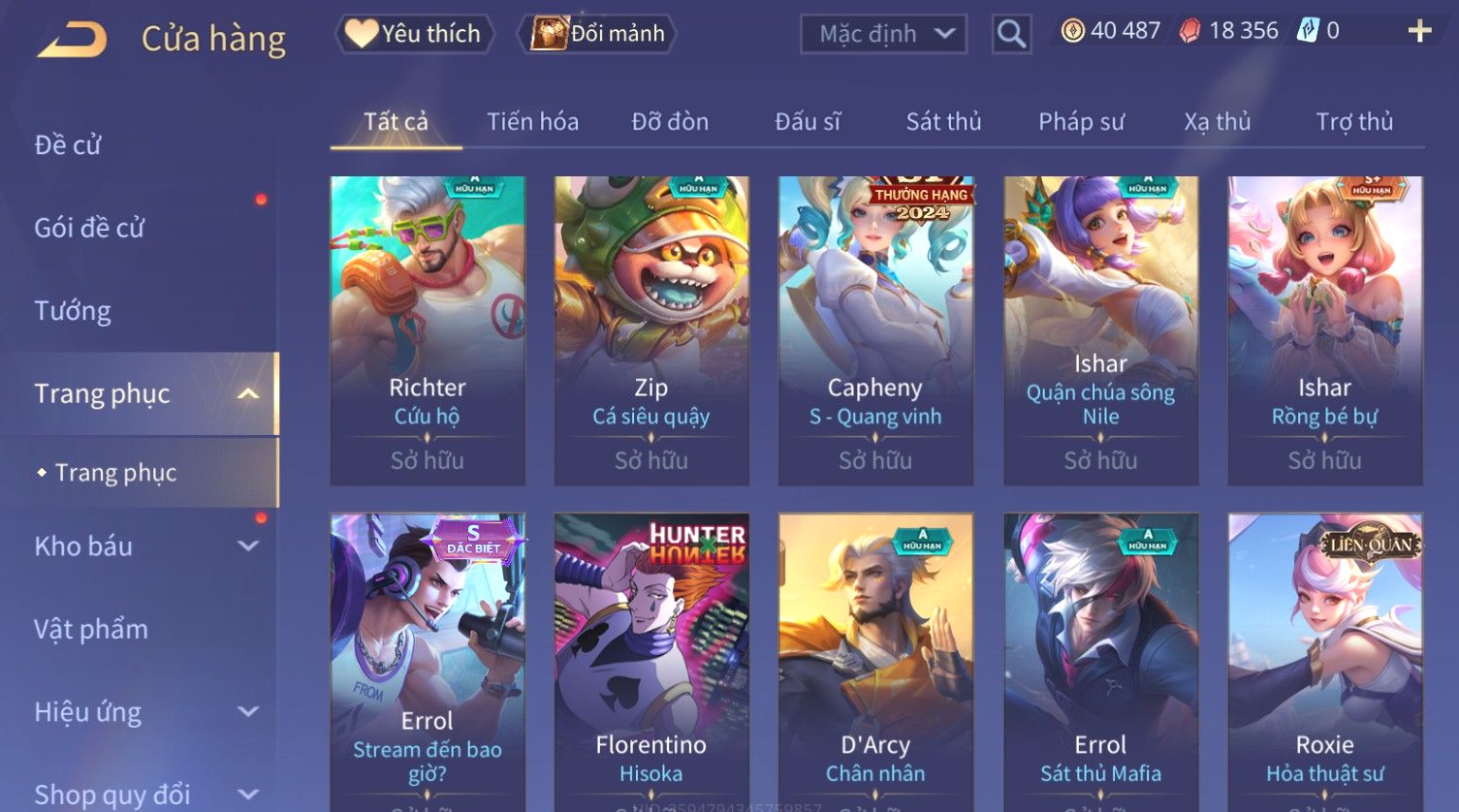Switch to the Sát thủ tab
This screenshot has width=1459, height=812.
pyautogui.click(x=943, y=122)
